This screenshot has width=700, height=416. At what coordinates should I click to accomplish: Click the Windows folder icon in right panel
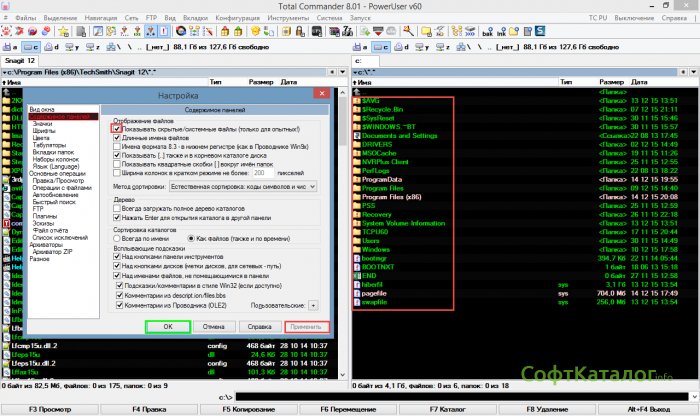[357, 249]
